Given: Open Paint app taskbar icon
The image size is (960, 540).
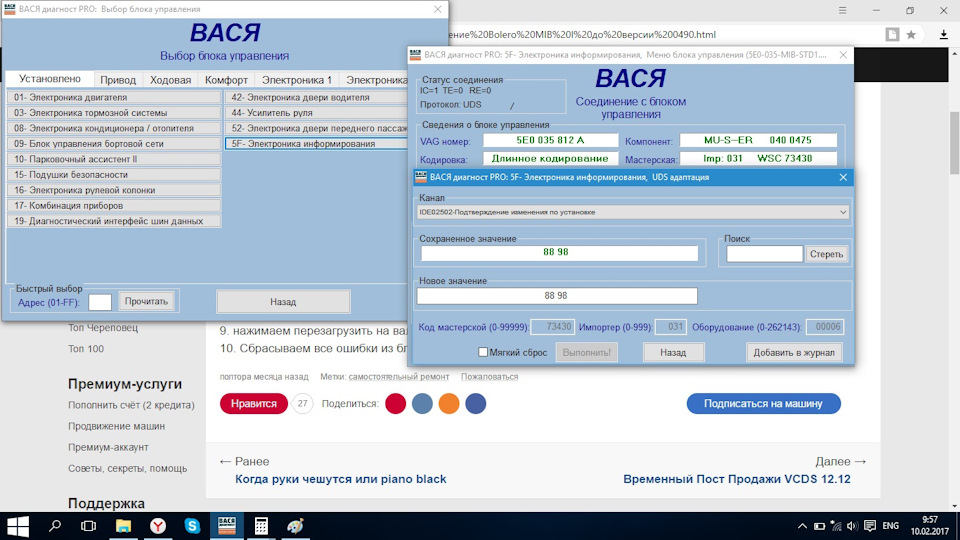Looking at the screenshot, I should pos(296,526).
